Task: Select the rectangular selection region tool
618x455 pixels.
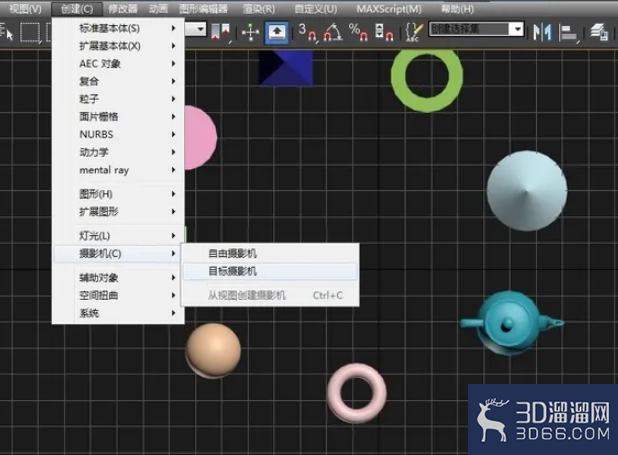Action: (30, 32)
